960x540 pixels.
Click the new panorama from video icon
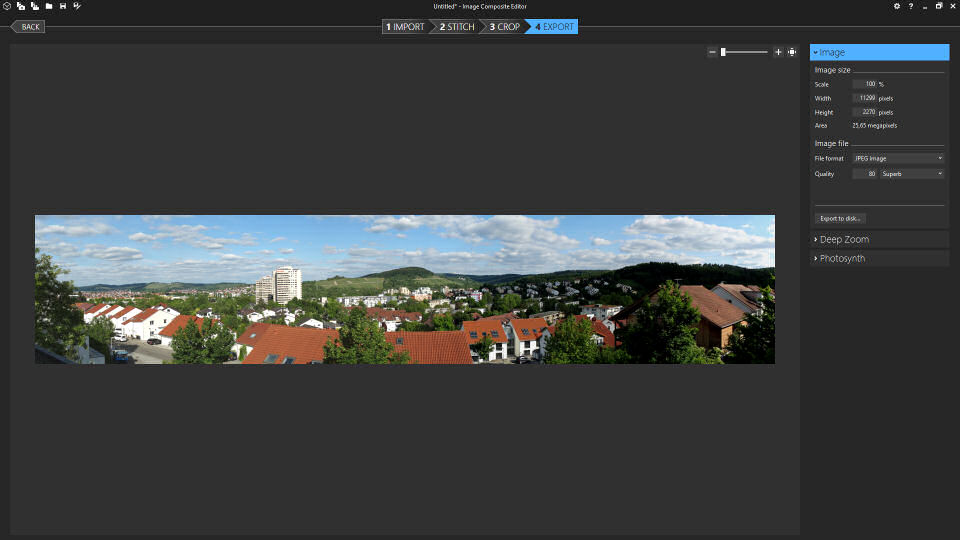click(x=34, y=6)
